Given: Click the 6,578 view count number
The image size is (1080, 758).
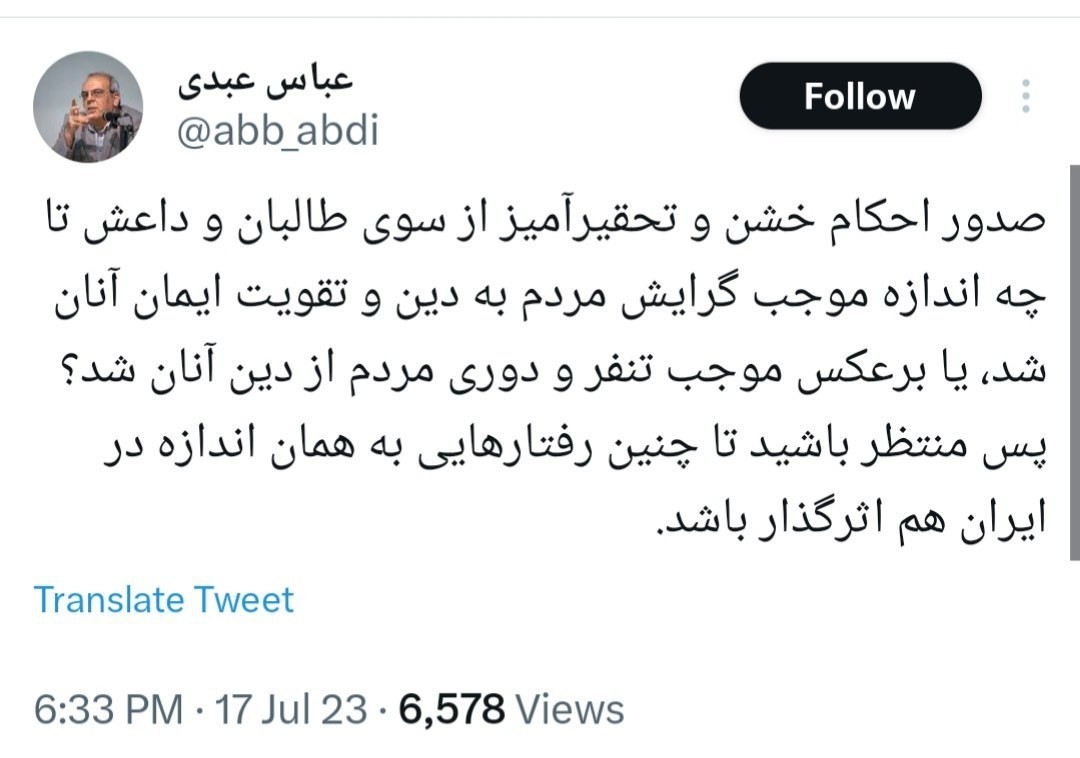Looking at the screenshot, I should click(452, 710).
